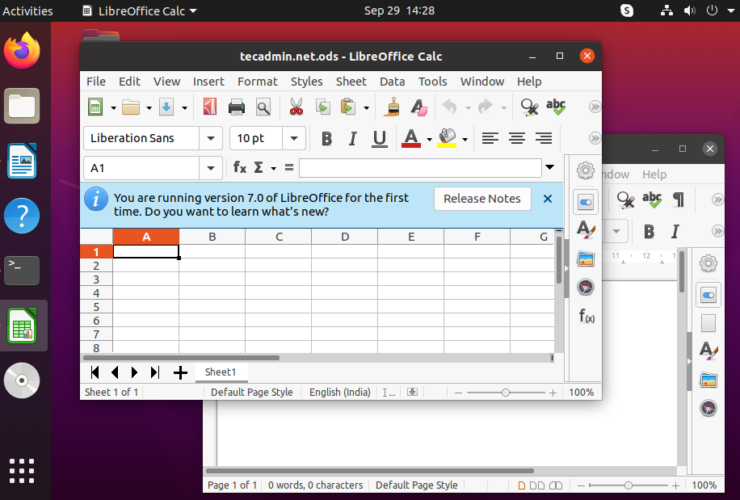Toggle italic formatting in Calc
The height and width of the screenshot is (500, 740).
point(353,139)
